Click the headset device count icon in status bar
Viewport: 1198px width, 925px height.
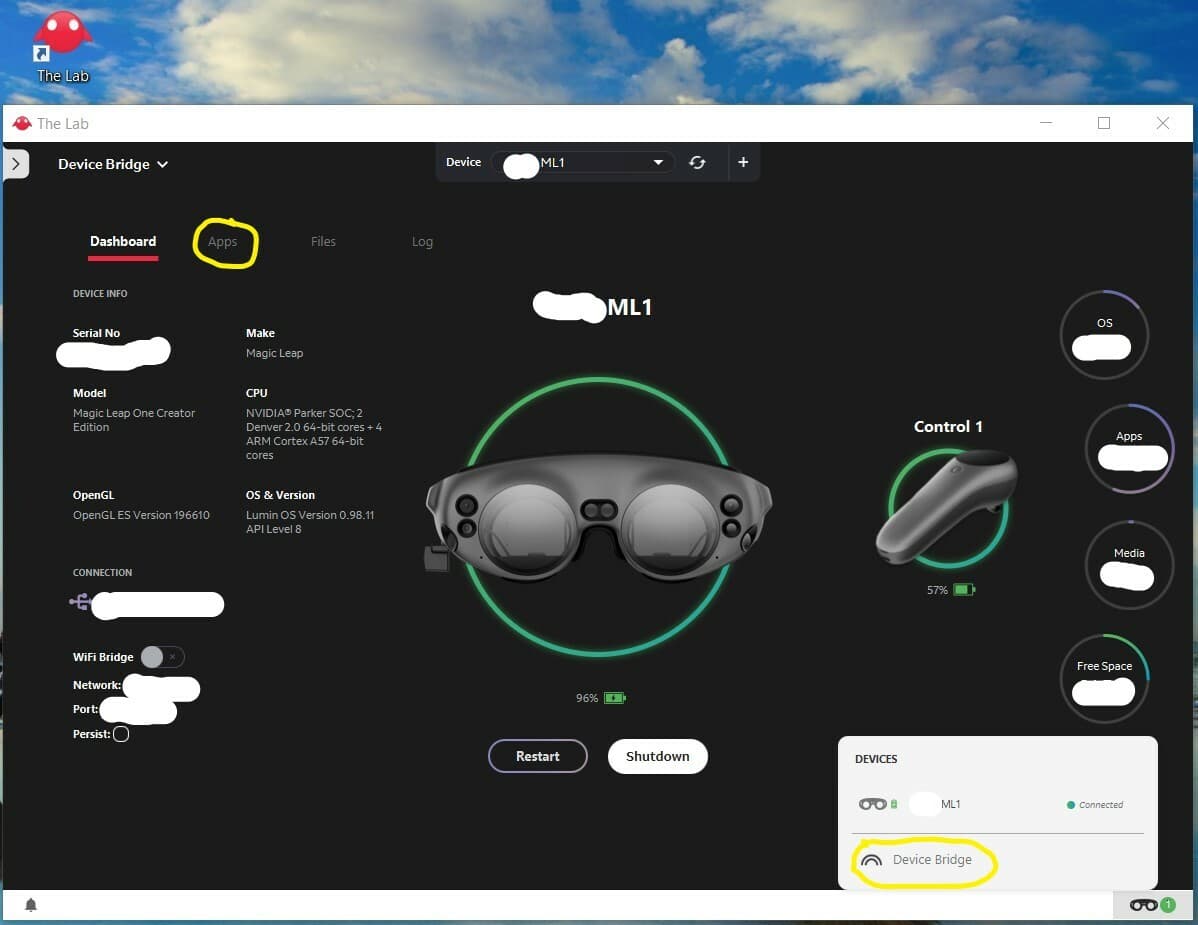[x=1153, y=905]
